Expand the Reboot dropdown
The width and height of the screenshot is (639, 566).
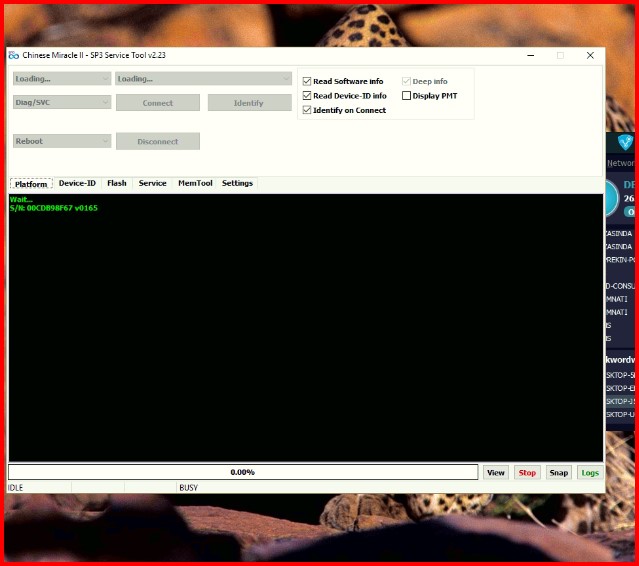click(62, 141)
